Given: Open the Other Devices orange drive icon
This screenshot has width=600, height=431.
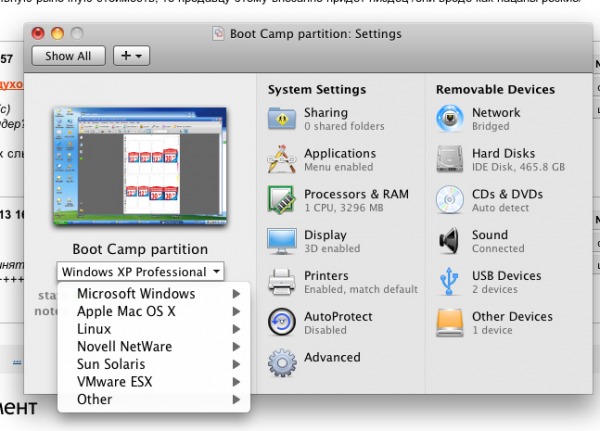Looking at the screenshot, I should point(450,323).
